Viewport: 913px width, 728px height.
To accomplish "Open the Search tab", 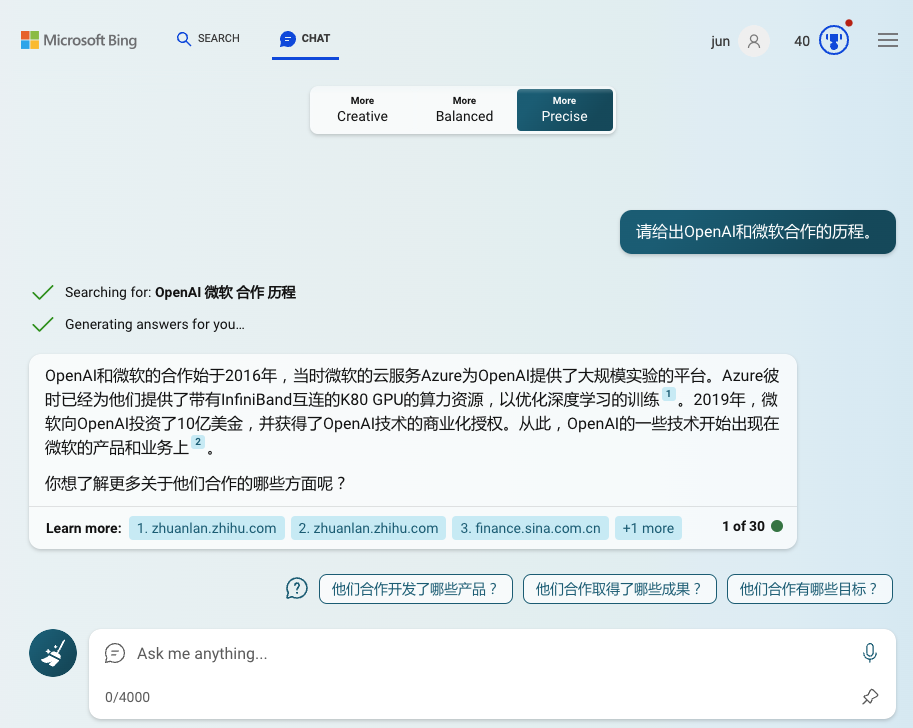I will coord(208,38).
